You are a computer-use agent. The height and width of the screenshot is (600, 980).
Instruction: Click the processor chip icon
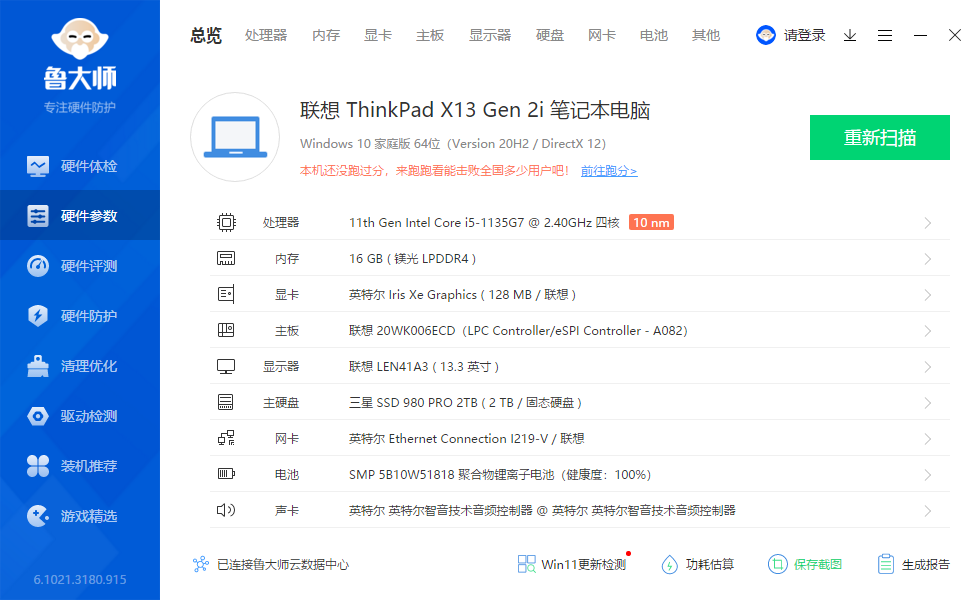pyautogui.click(x=226, y=222)
